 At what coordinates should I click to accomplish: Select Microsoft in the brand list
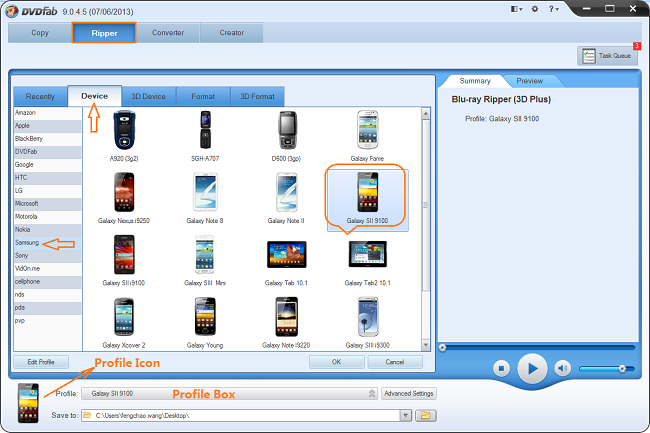(x=48, y=203)
